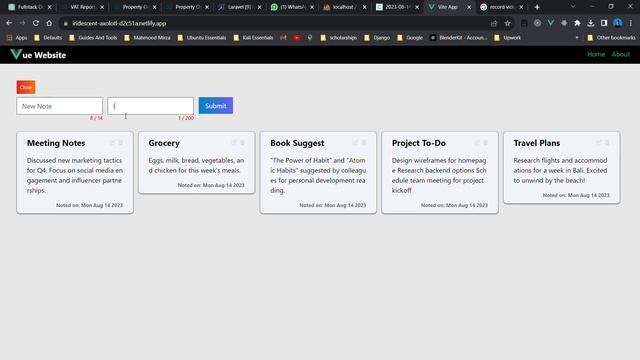
Task: Click the Travel Plans note card title
Action: pyautogui.click(x=537, y=143)
